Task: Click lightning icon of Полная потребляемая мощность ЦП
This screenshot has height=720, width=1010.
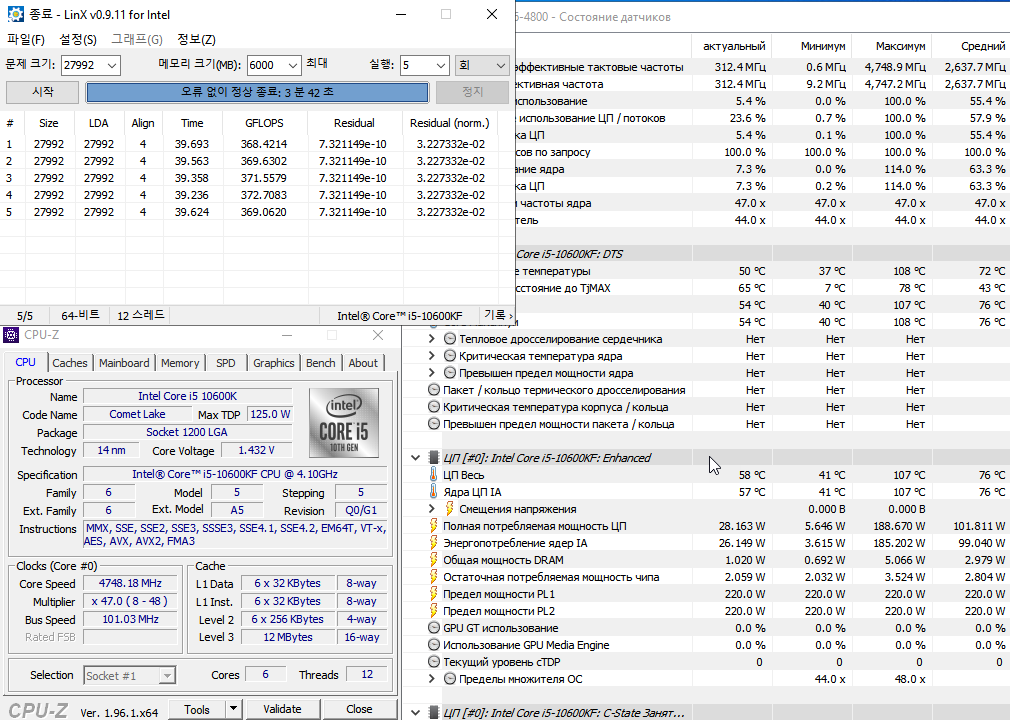Action: [434, 526]
